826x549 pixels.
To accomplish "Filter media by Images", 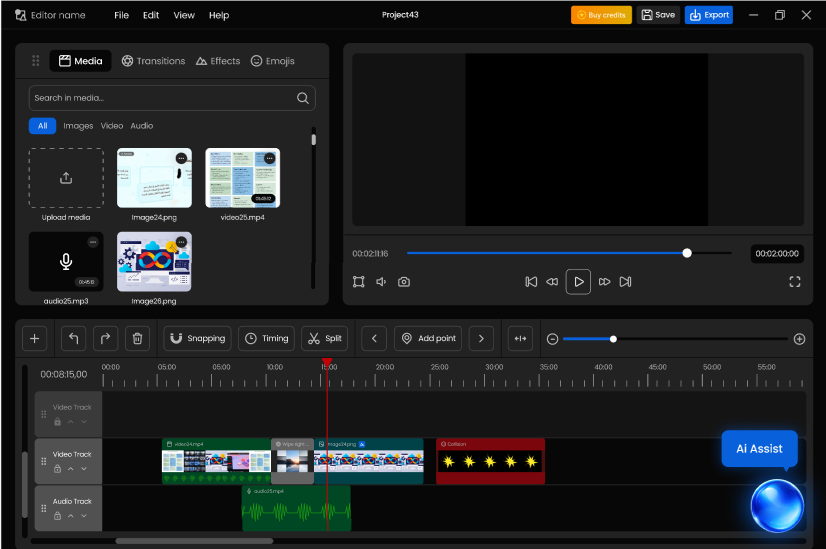I will click(x=78, y=126).
